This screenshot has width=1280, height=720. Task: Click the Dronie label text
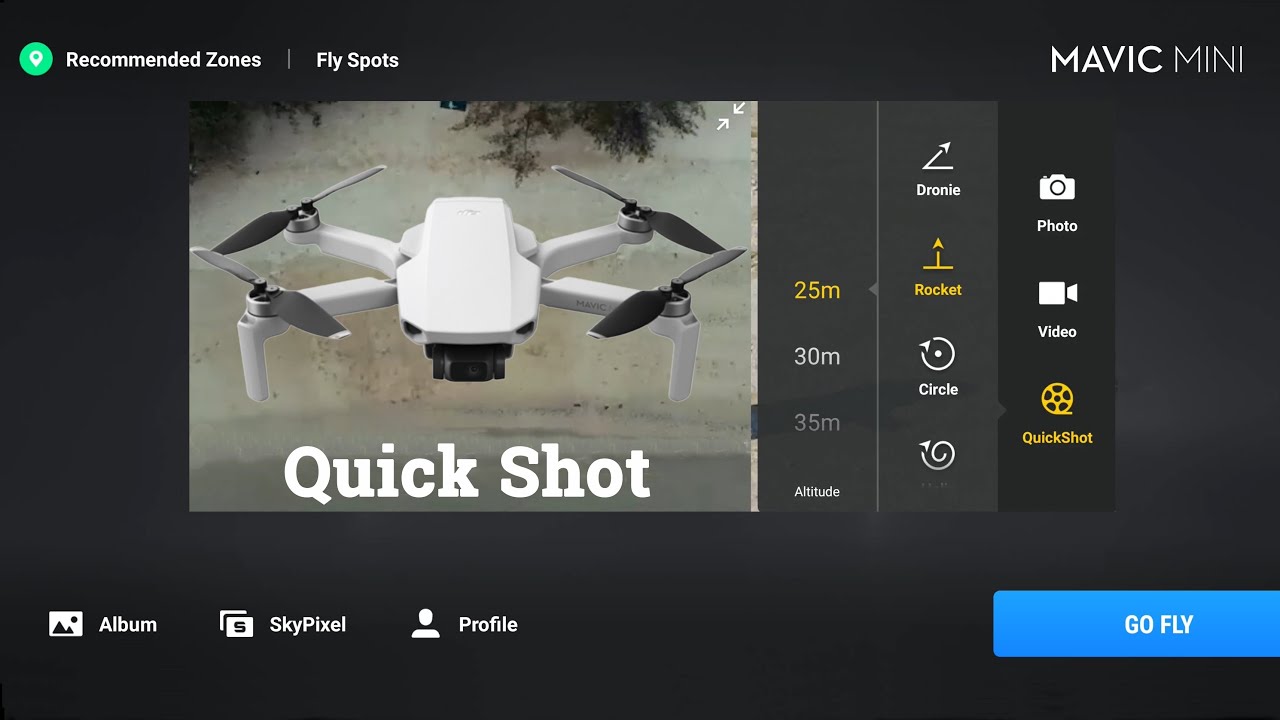938,189
